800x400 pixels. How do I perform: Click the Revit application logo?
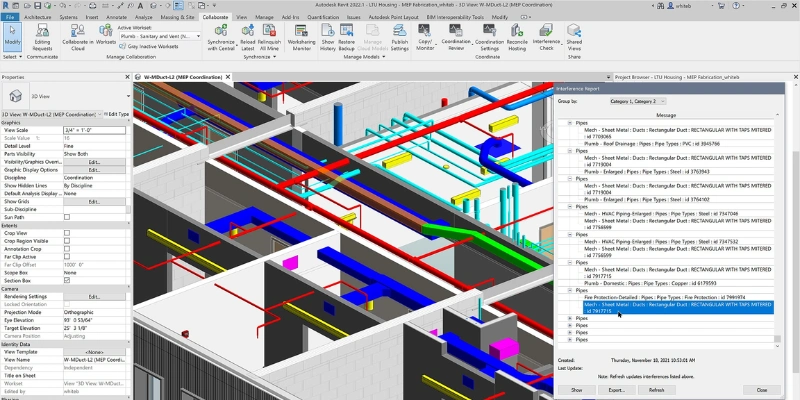tap(5, 6)
